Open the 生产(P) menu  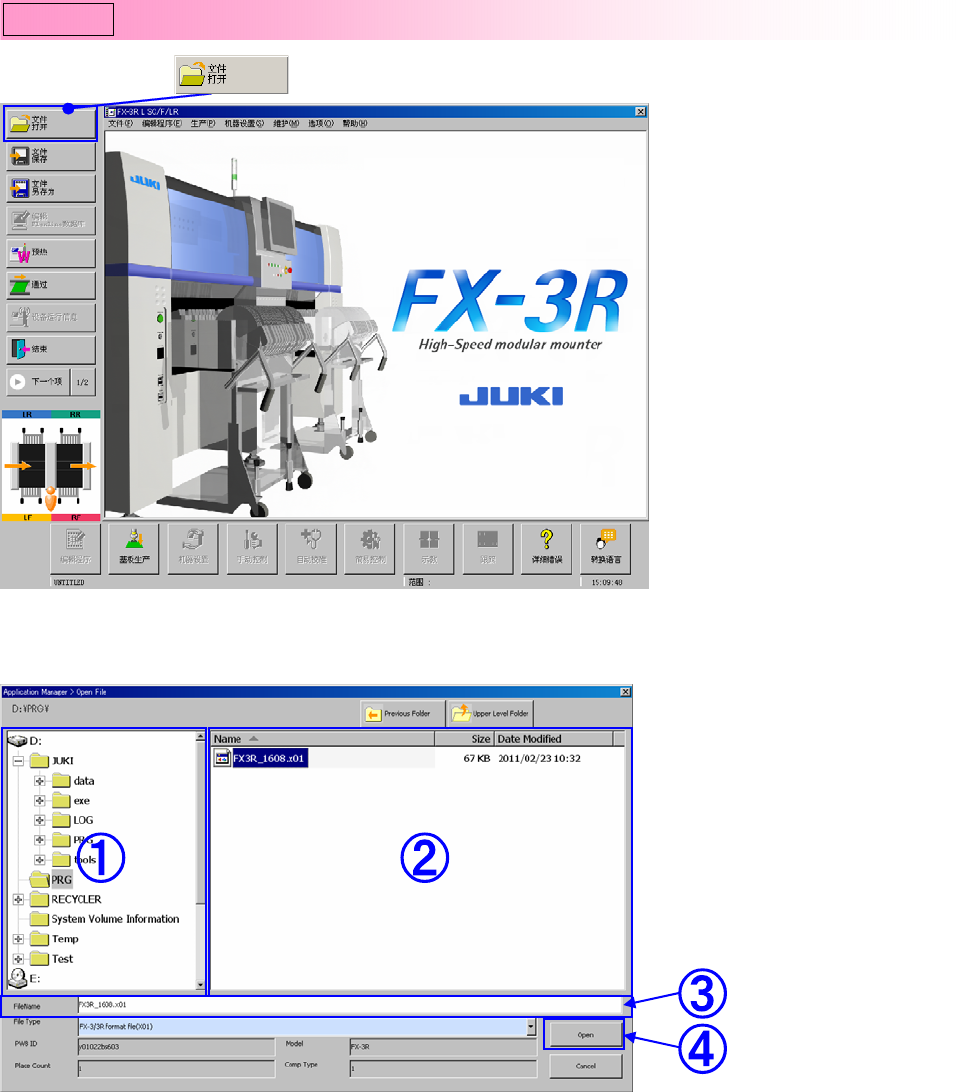click(x=203, y=123)
